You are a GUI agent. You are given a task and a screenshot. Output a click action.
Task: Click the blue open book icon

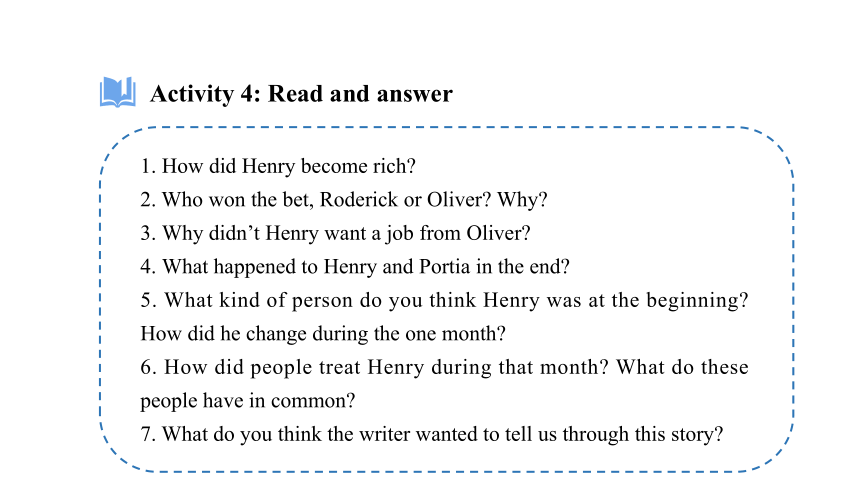click(118, 92)
